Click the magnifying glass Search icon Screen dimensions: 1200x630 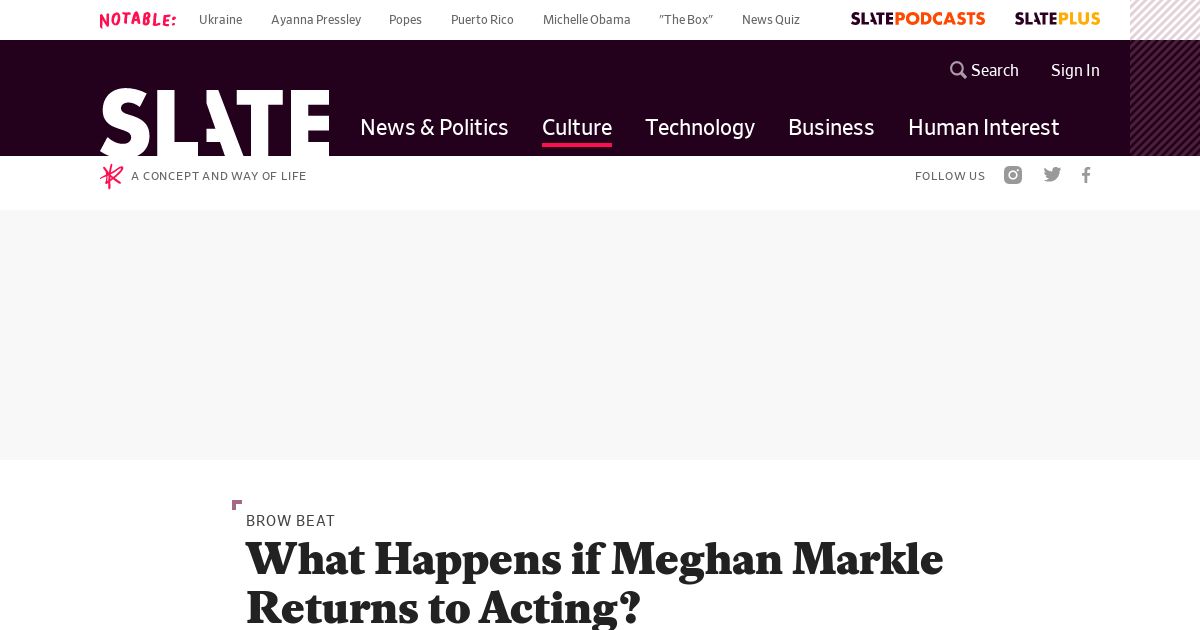click(958, 70)
